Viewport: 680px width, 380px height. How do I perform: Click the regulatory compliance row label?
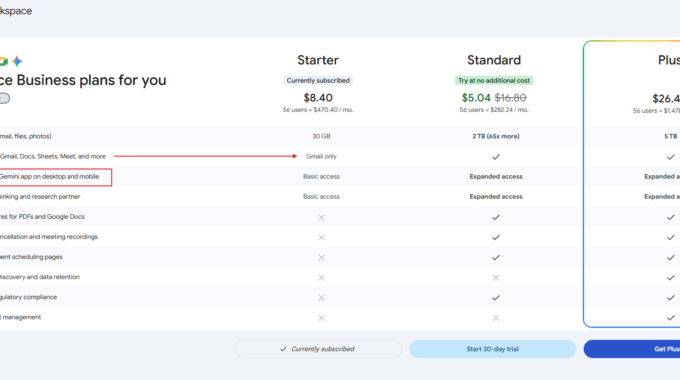(x=28, y=297)
